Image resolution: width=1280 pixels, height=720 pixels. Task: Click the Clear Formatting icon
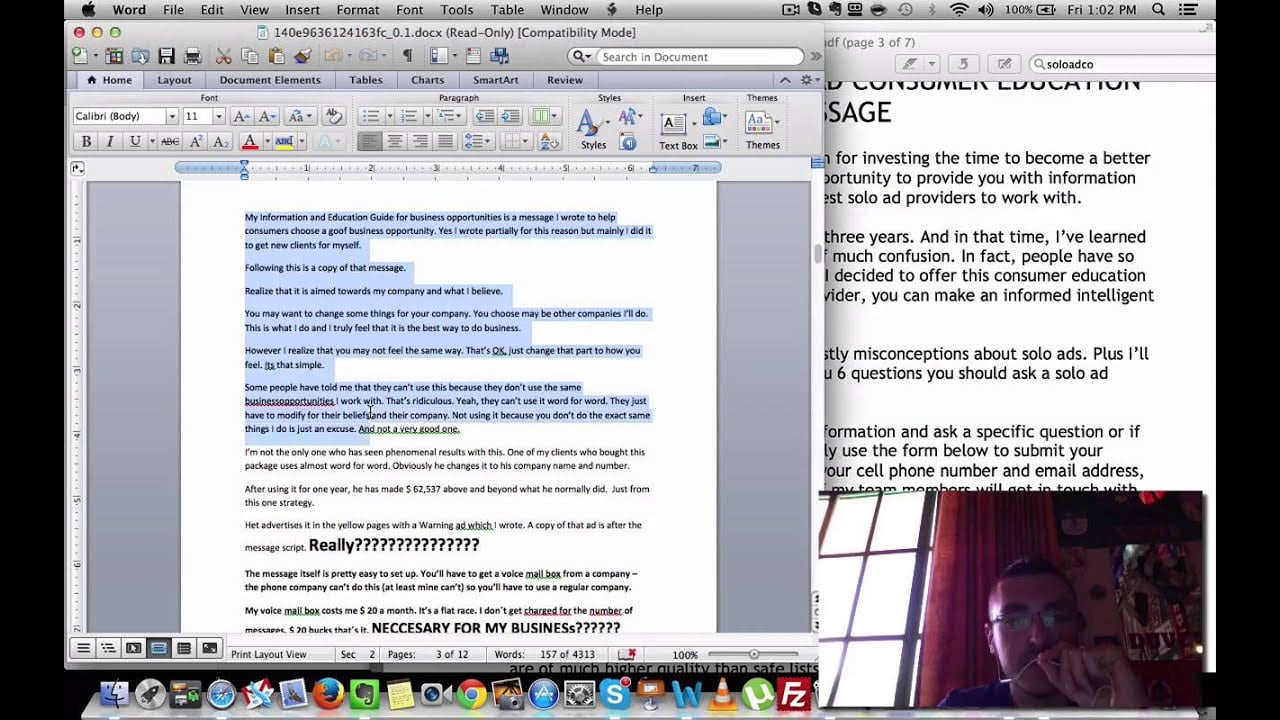coord(334,116)
